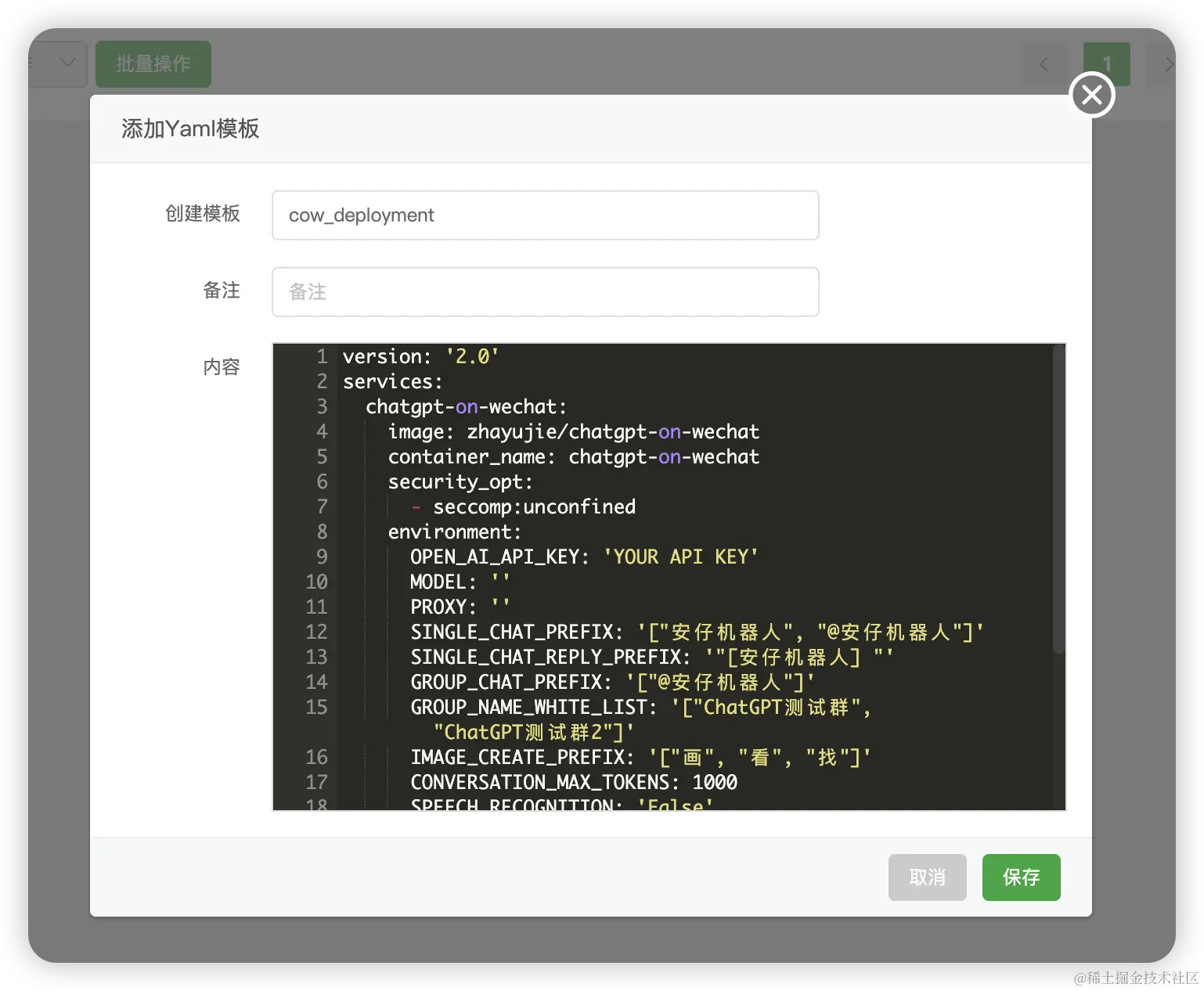Focus the 备注 remark input field

click(545, 292)
